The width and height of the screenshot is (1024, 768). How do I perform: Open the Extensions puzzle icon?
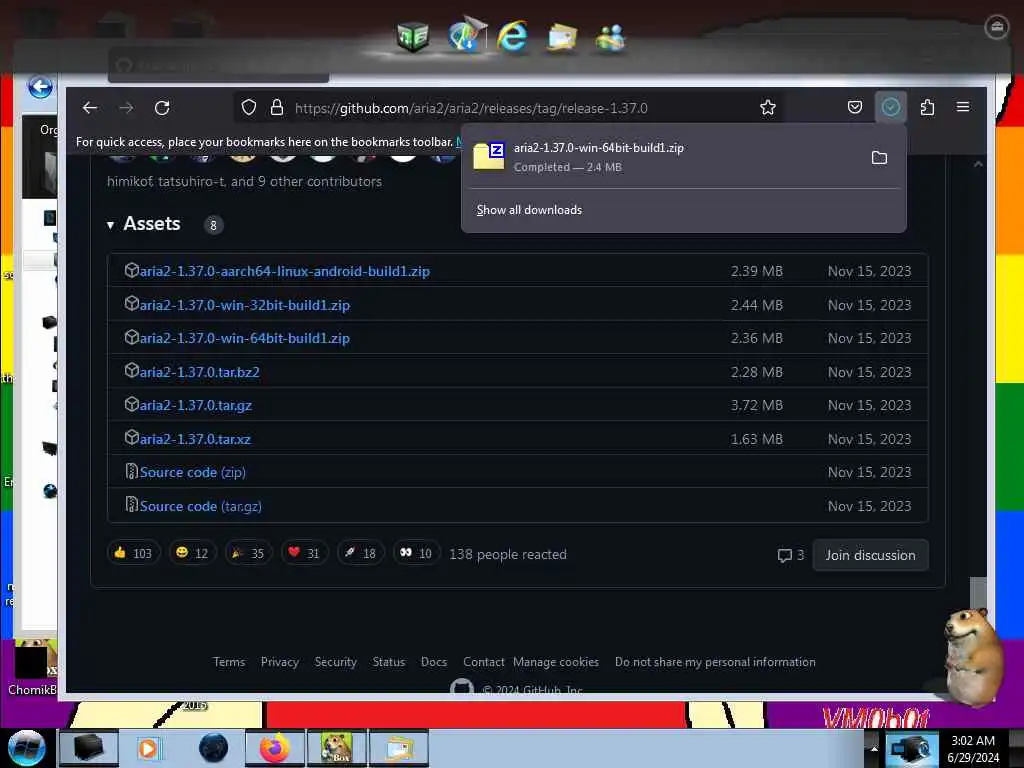pyautogui.click(x=927, y=107)
